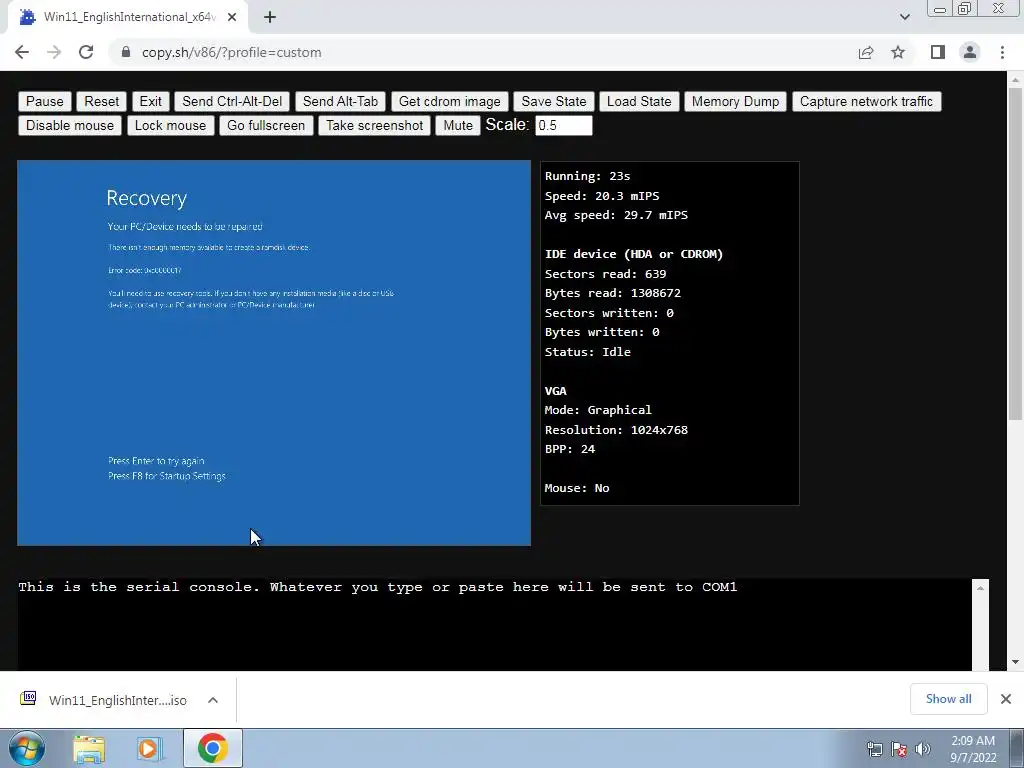Click Show all downloads
Image resolution: width=1024 pixels, height=768 pixels.
point(948,699)
